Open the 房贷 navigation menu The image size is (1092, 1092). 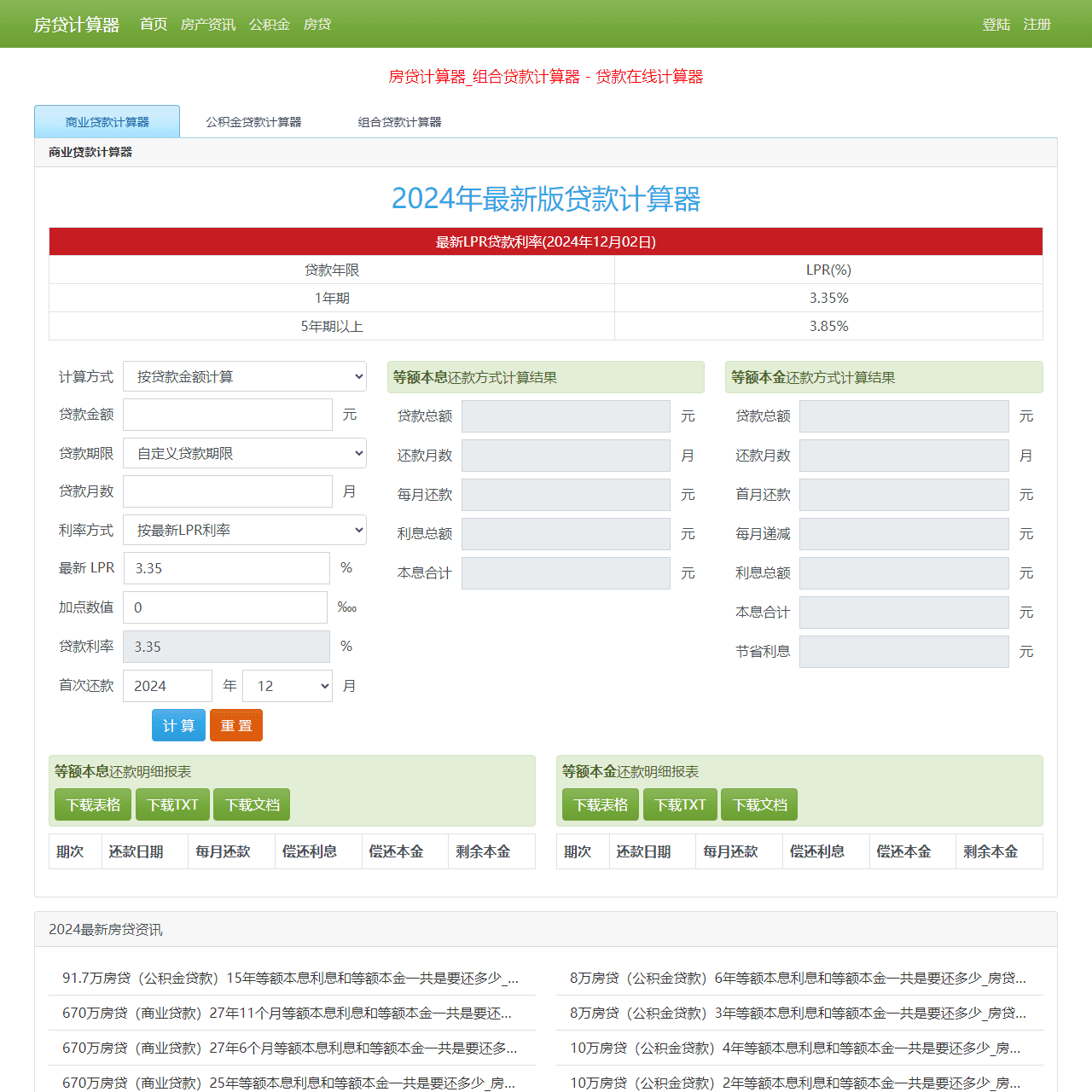(317, 24)
